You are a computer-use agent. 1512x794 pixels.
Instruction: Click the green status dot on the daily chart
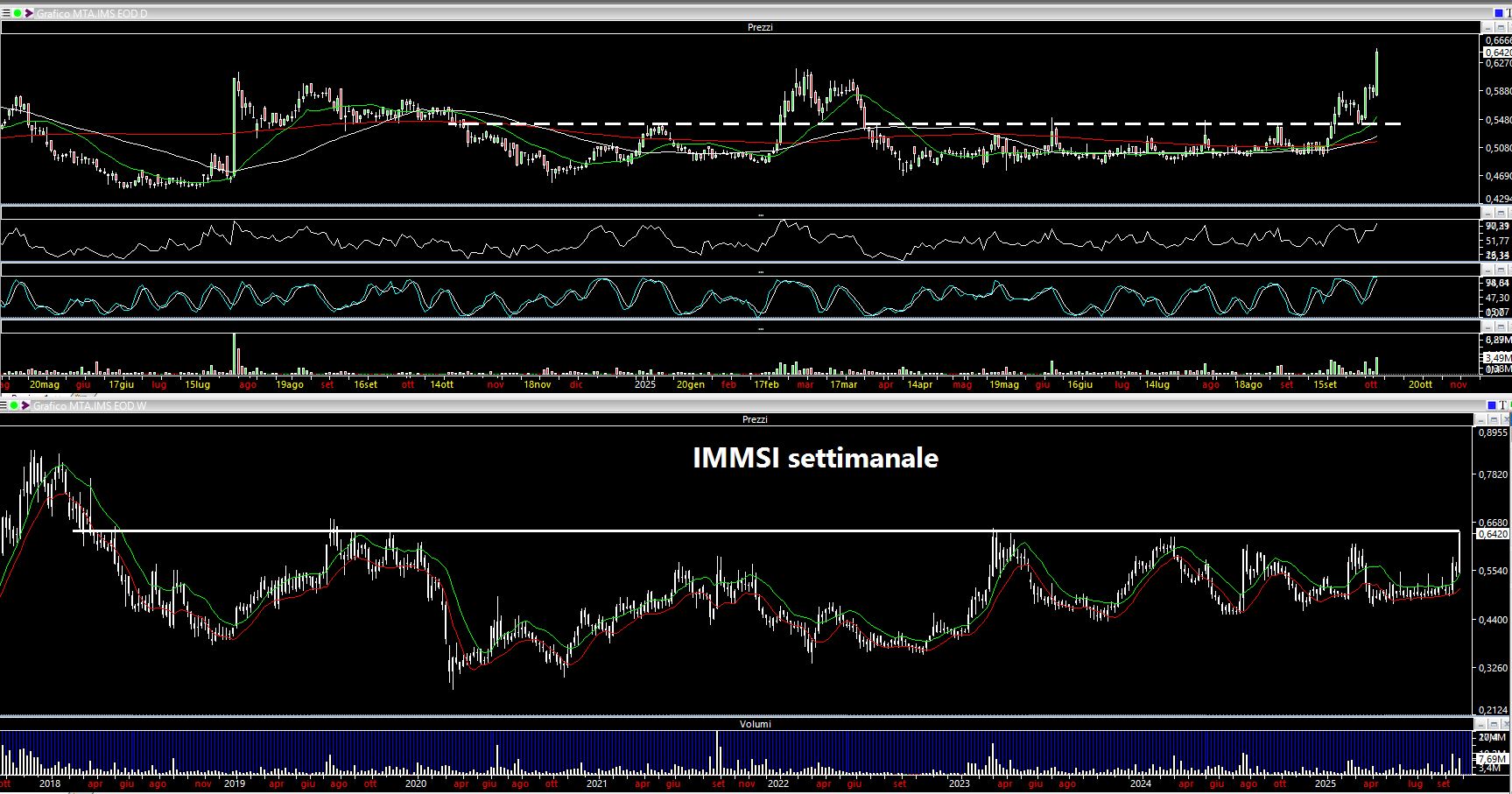(x=17, y=13)
